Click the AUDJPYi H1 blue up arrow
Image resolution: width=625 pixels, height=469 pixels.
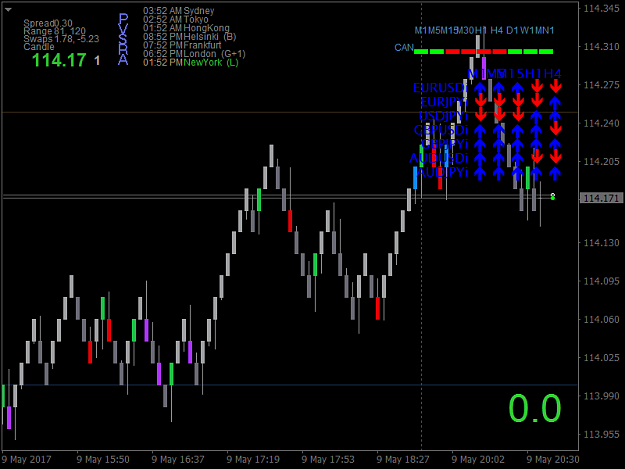pyautogui.click(x=537, y=173)
